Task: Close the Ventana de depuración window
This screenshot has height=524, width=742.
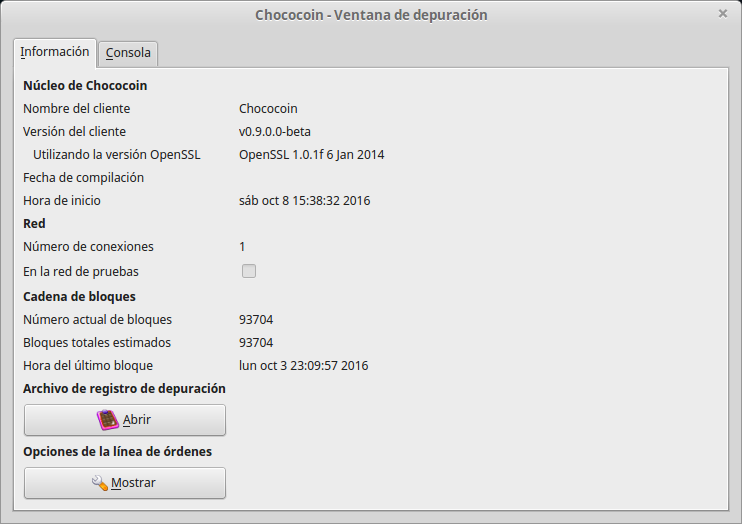Action: click(x=723, y=14)
